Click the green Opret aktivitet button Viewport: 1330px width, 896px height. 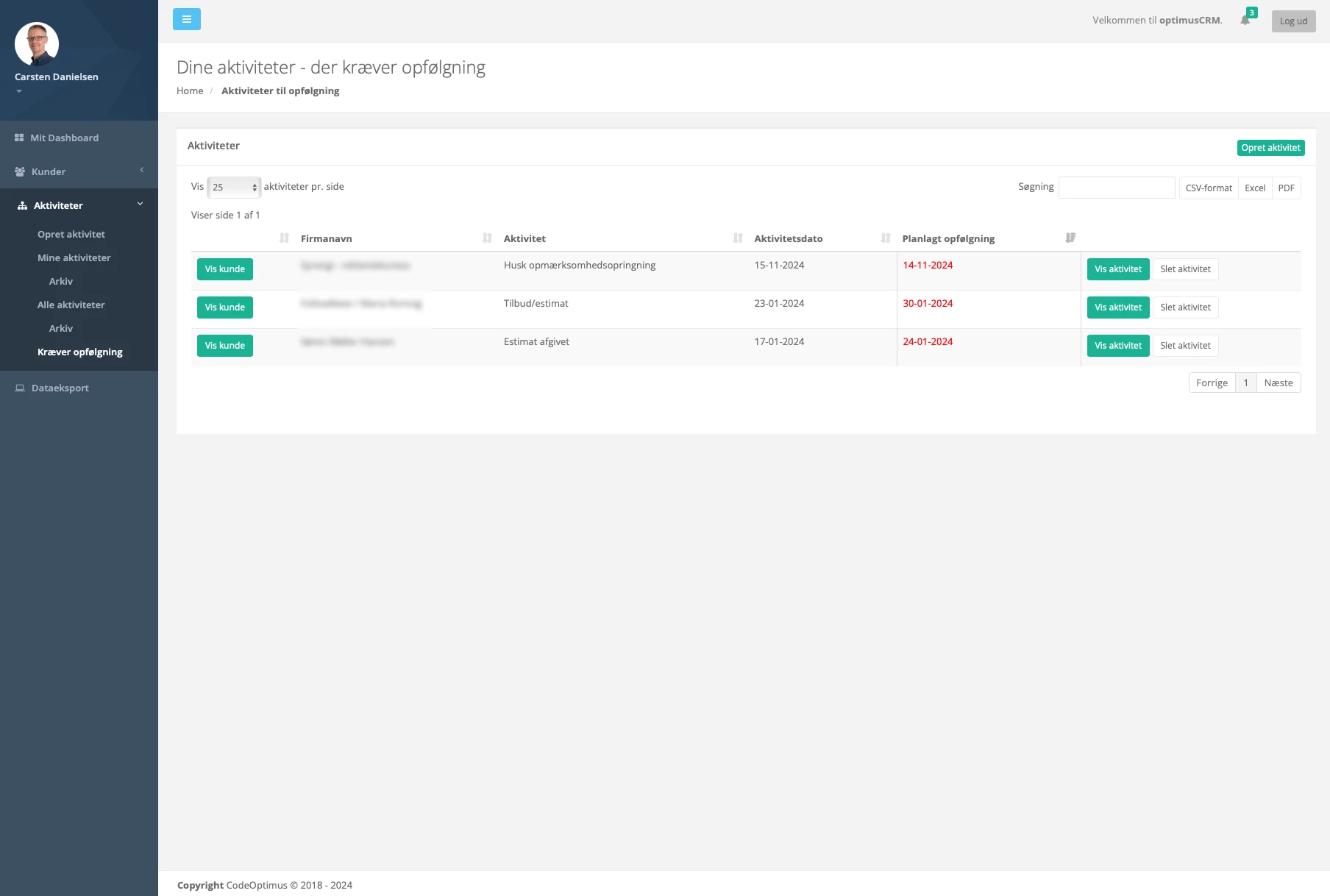point(1270,147)
